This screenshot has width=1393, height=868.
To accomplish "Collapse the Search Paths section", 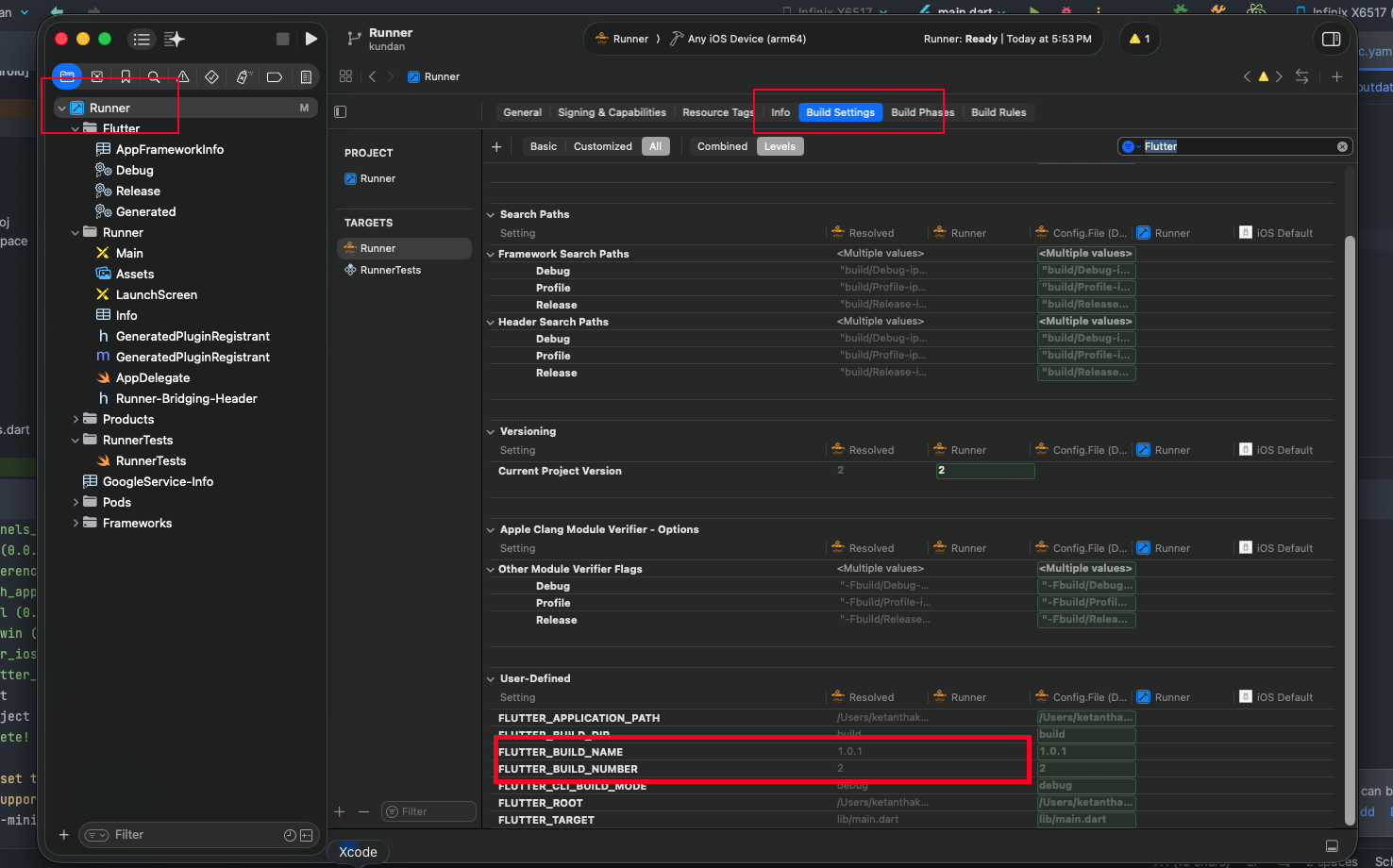I will pos(491,215).
